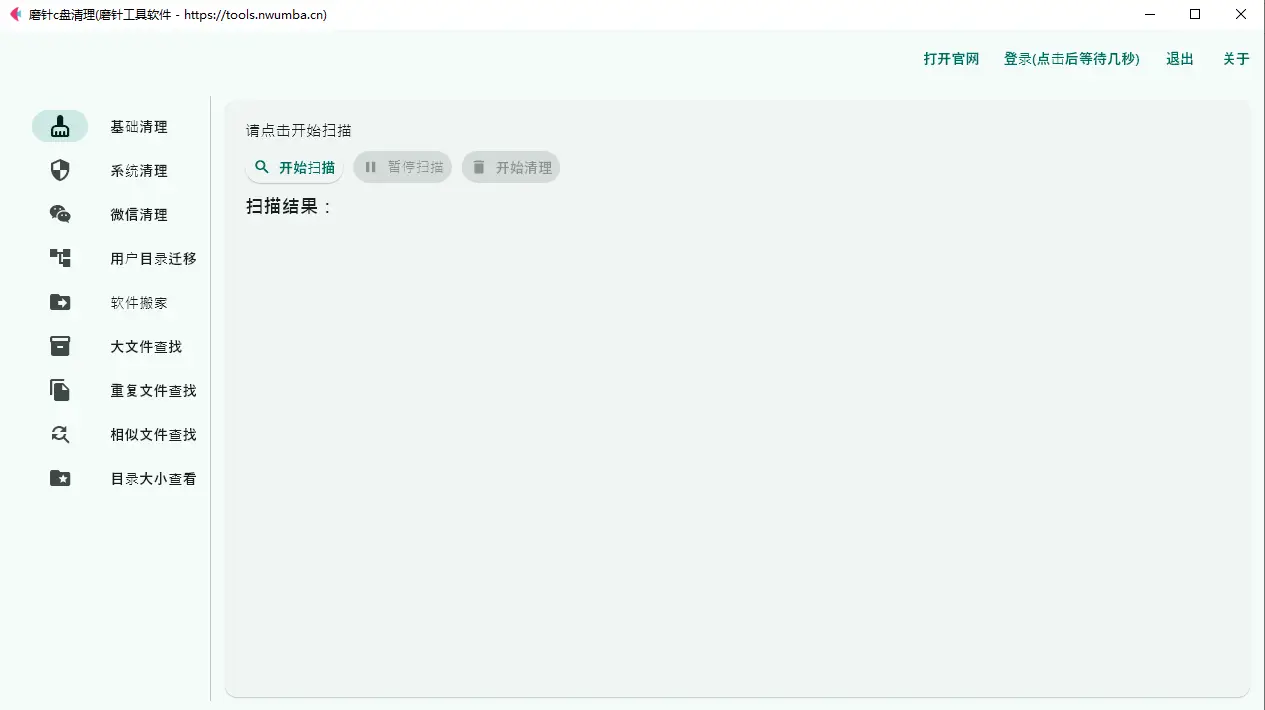Click the magnifier icon inside 开始扫描
The image size is (1265, 710).
click(x=262, y=167)
